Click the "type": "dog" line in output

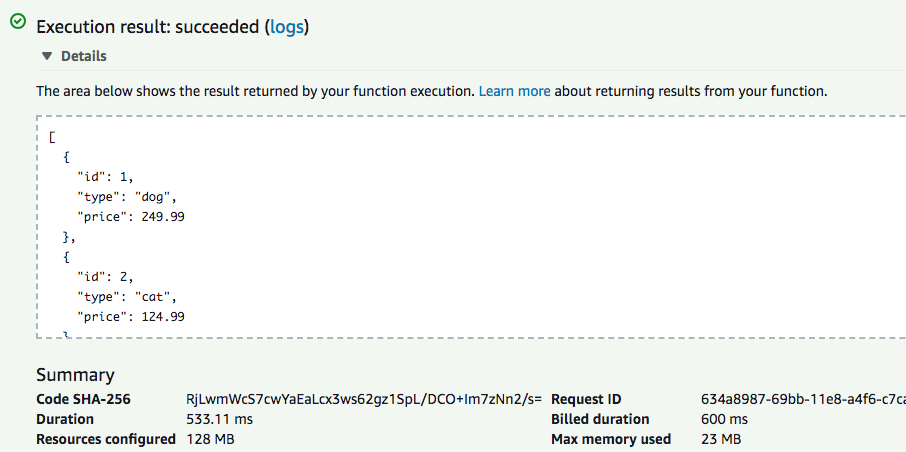point(126,197)
